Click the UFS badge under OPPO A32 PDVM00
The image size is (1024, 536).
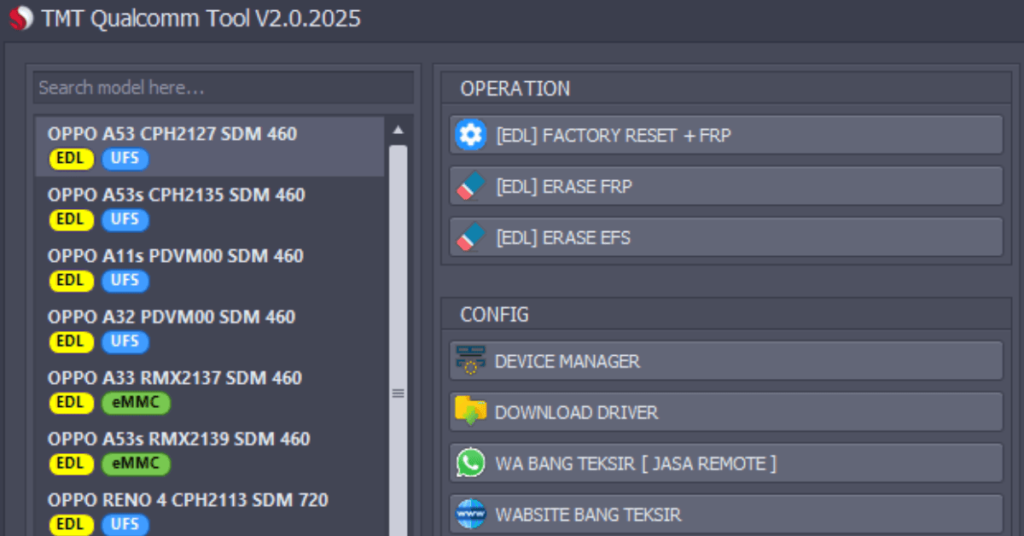(x=125, y=341)
